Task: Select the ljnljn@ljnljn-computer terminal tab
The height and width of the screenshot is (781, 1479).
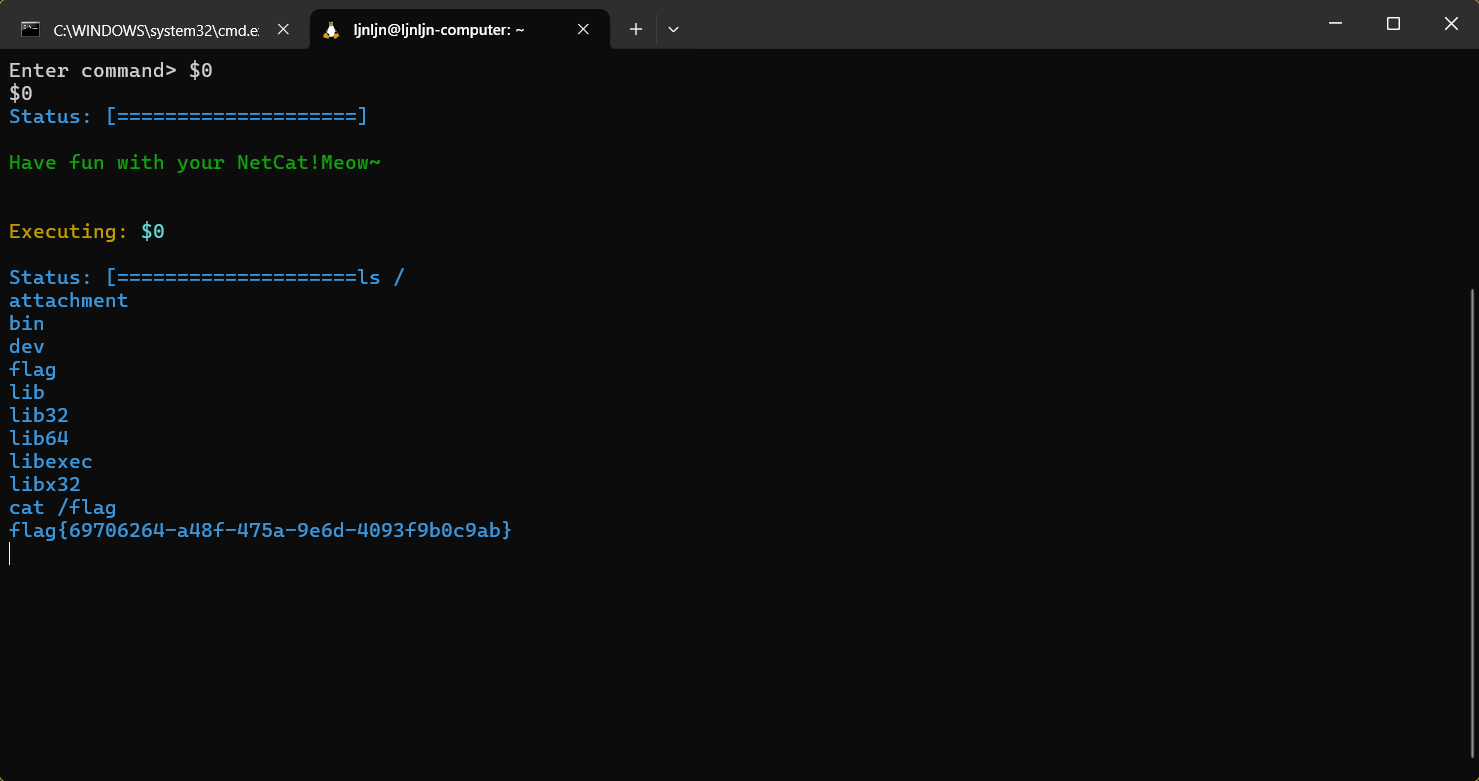Action: (x=440, y=29)
